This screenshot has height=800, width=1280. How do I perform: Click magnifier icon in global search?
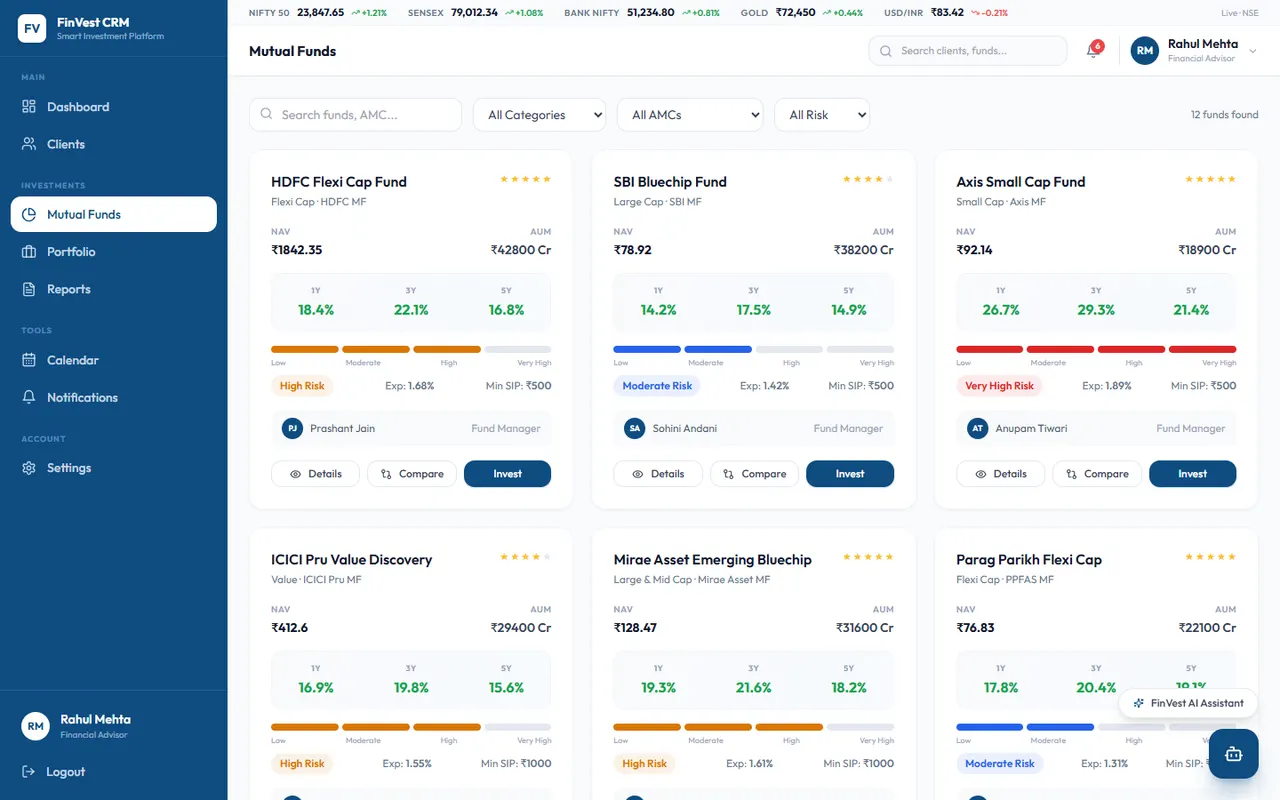(886, 51)
